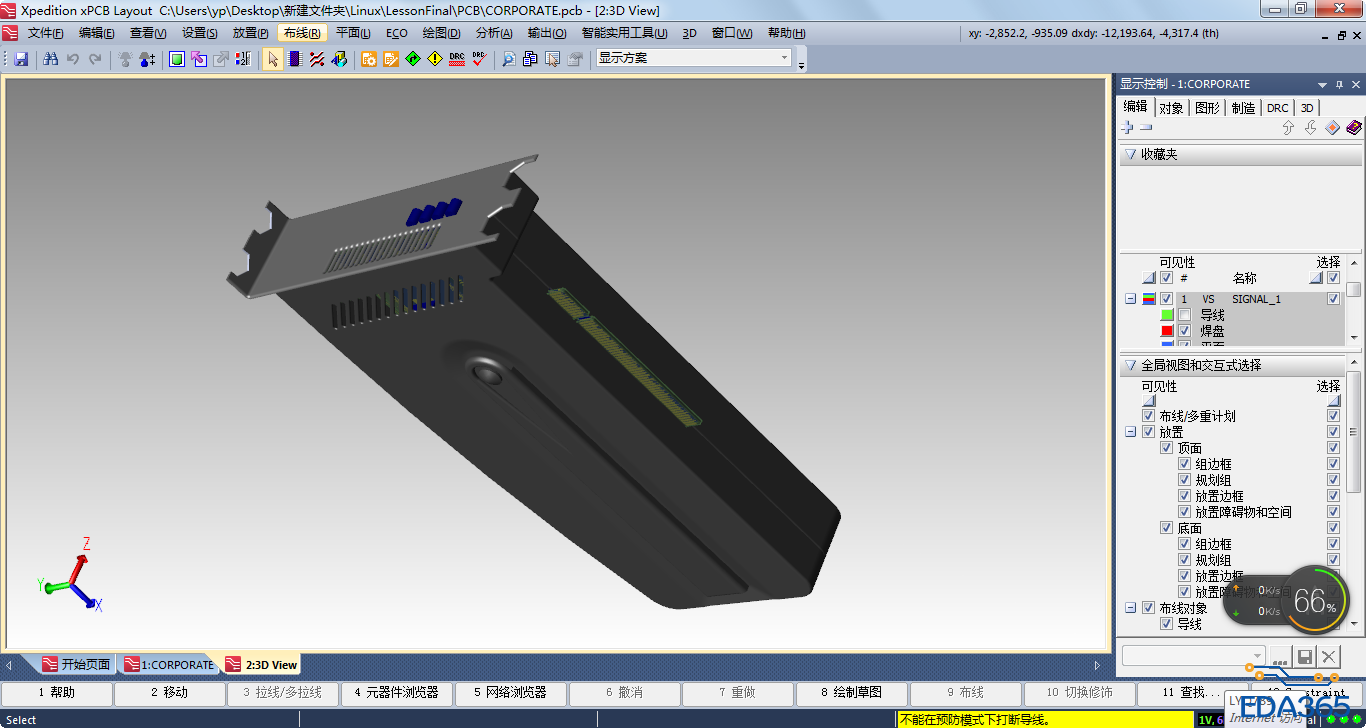Click the red color swatch beside 焊盘
Screen dimensions: 1366x728
[x=1166, y=331]
